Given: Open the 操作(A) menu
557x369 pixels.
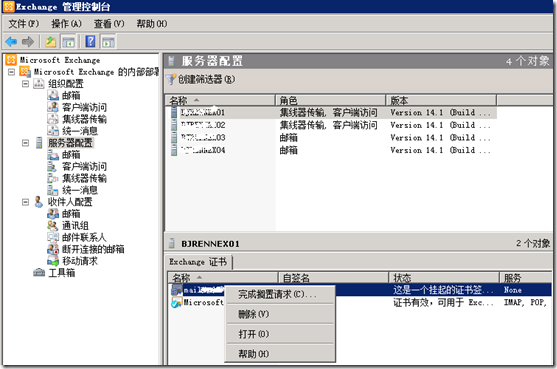Looking at the screenshot, I should 66,24.
